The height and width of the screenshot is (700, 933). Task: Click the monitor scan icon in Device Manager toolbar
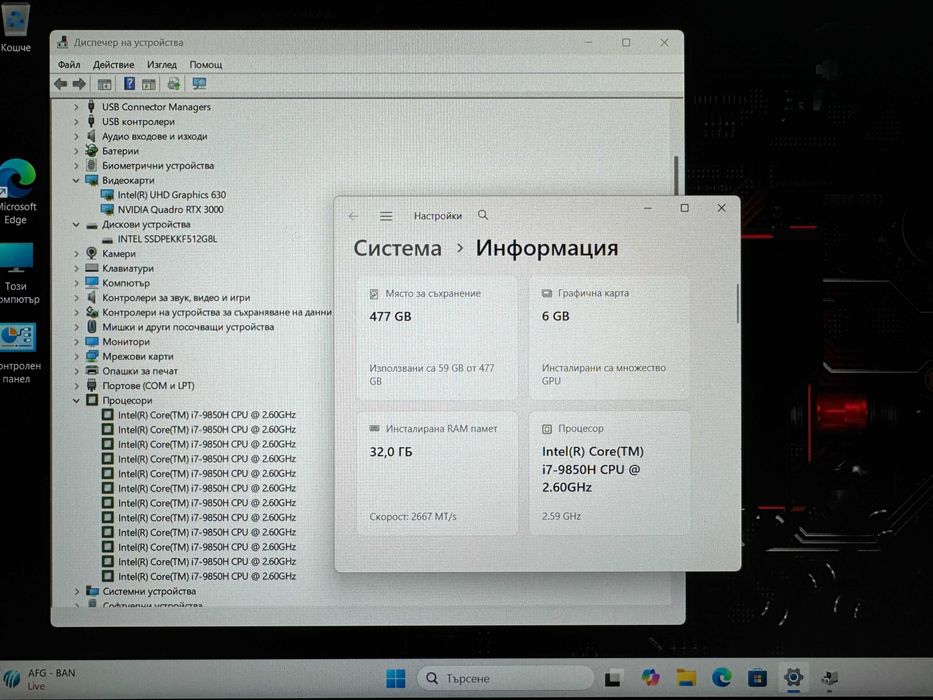[x=199, y=84]
